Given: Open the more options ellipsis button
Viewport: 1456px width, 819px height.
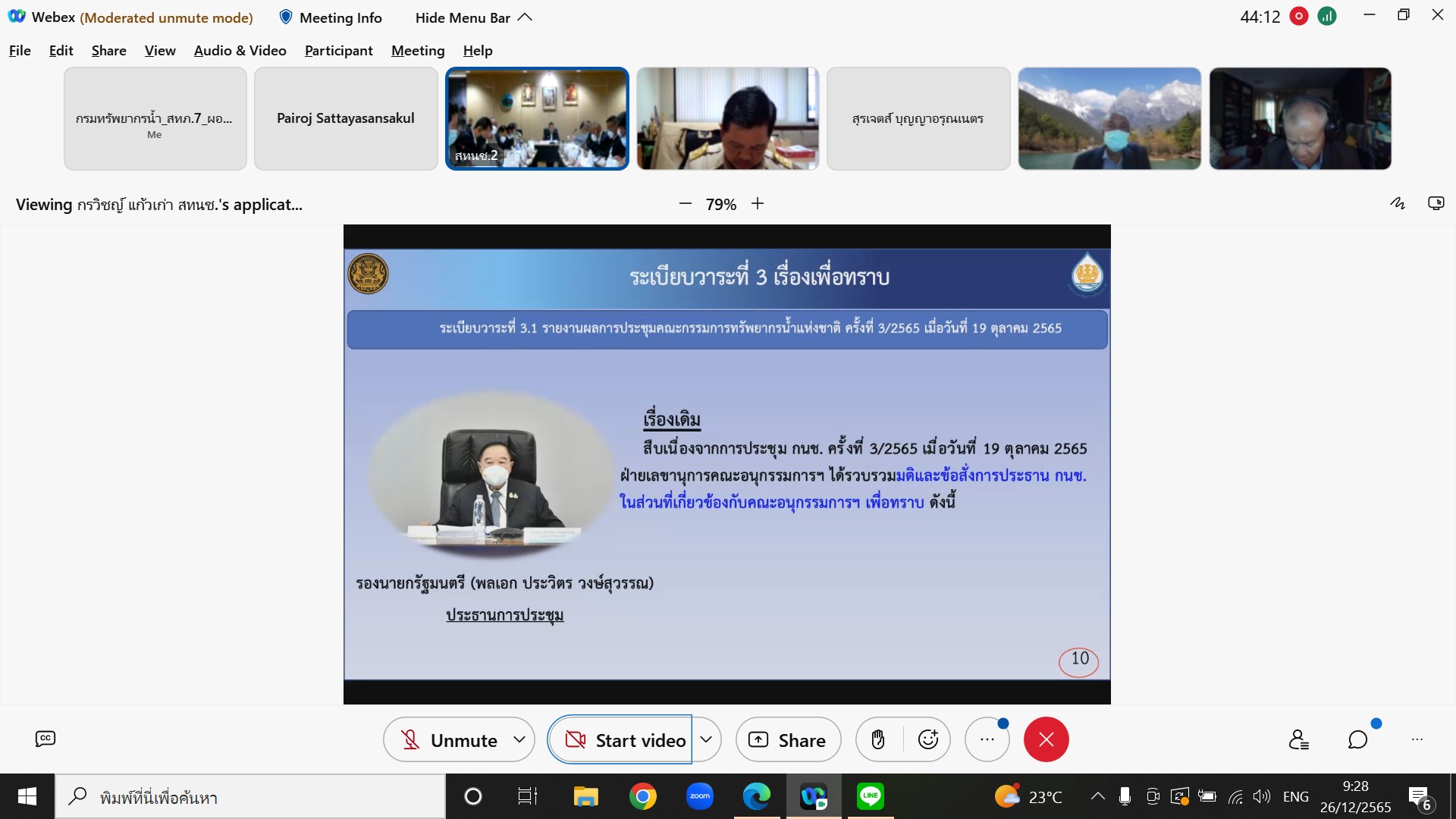Looking at the screenshot, I should click(987, 739).
